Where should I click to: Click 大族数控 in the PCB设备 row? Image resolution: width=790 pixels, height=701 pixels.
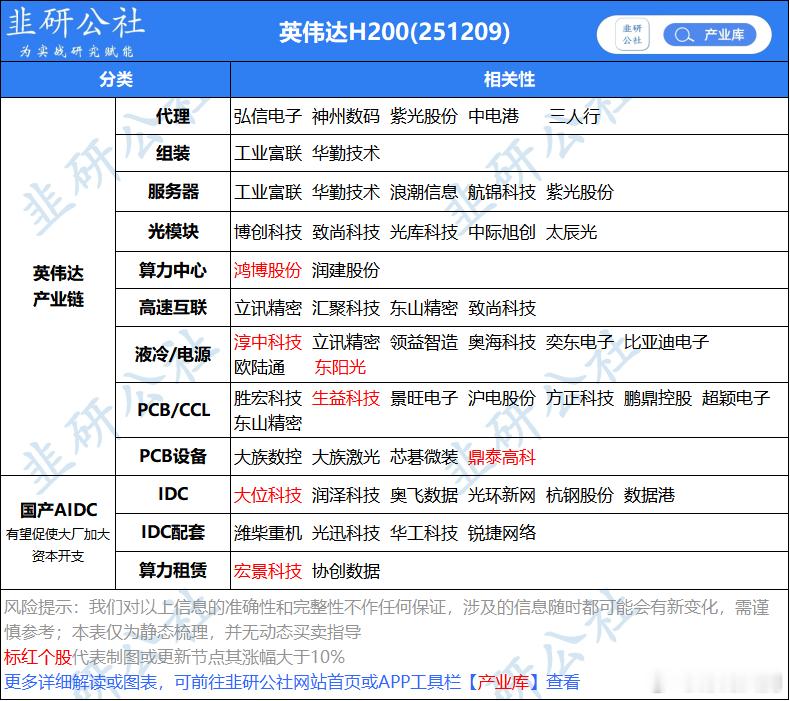coord(268,457)
